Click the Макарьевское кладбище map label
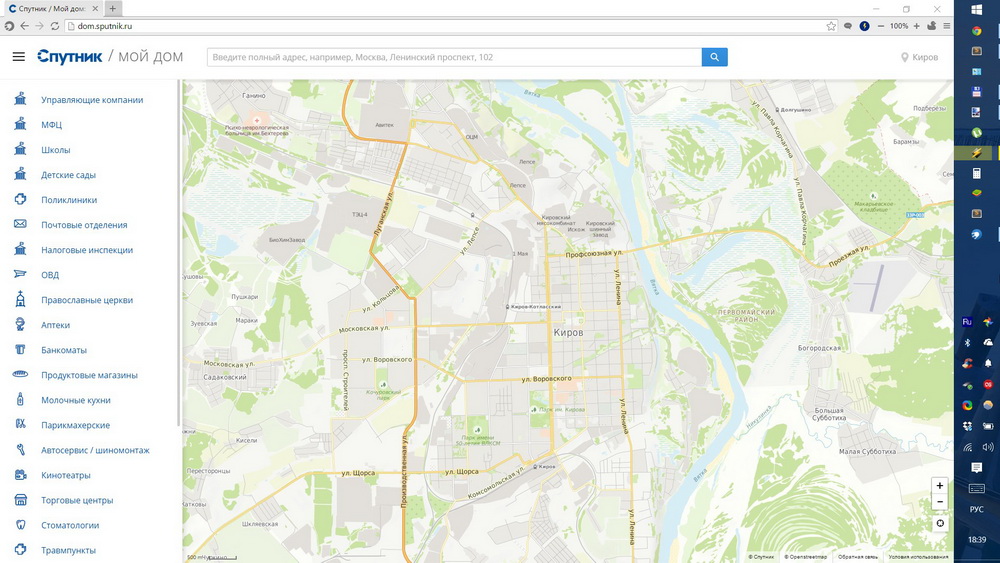The height and width of the screenshot is (563, 1000). pos(874,207)
